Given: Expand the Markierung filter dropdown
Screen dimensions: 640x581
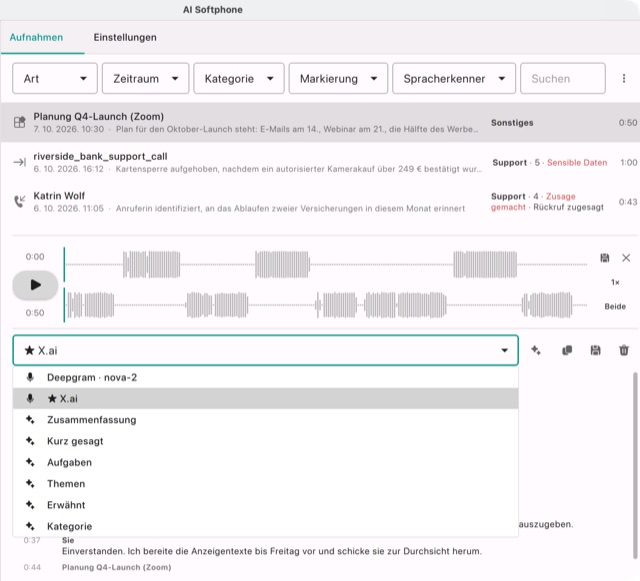Looking at the screenshot, I should click(338, 78).
